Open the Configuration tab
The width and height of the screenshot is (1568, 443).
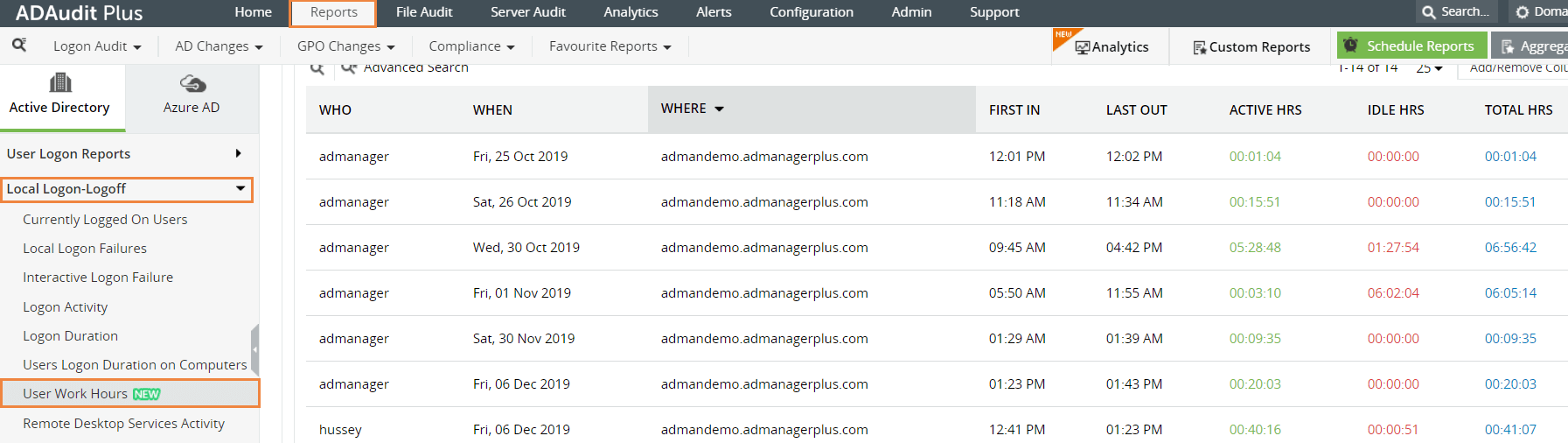[811, 12]
